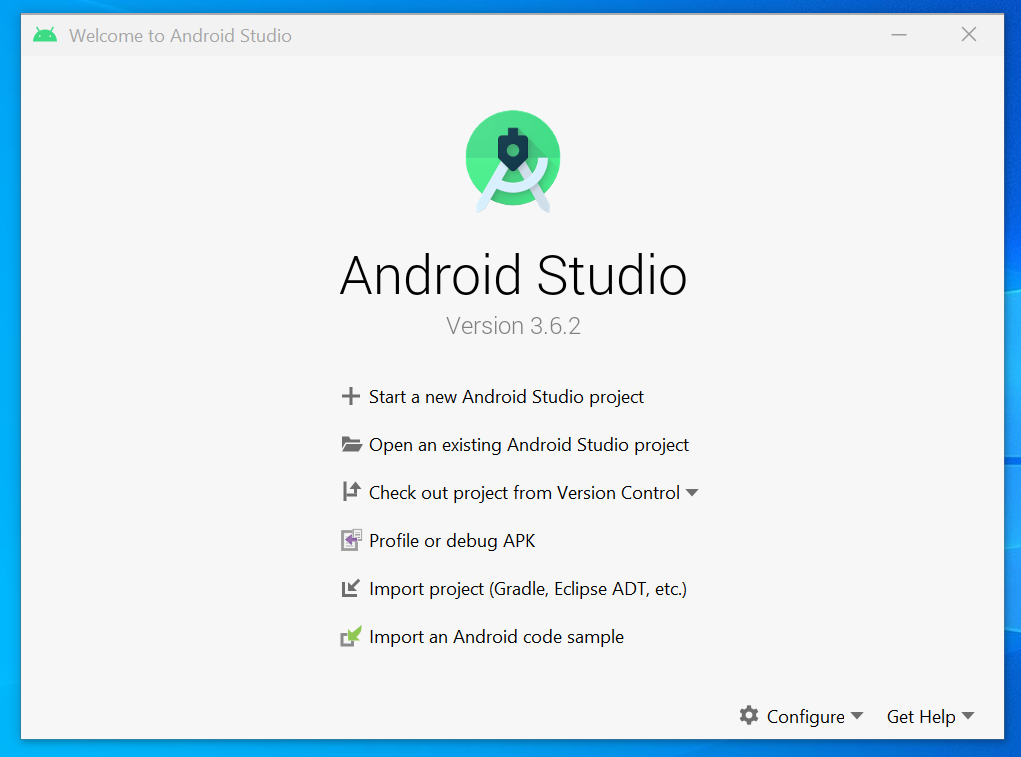The height and width of the screenshot is (757, 1021).
Task: Select Import project (Gradle, Eclipse ADT, etc.)
Action: pyautogui.click(x=528, y=589)
